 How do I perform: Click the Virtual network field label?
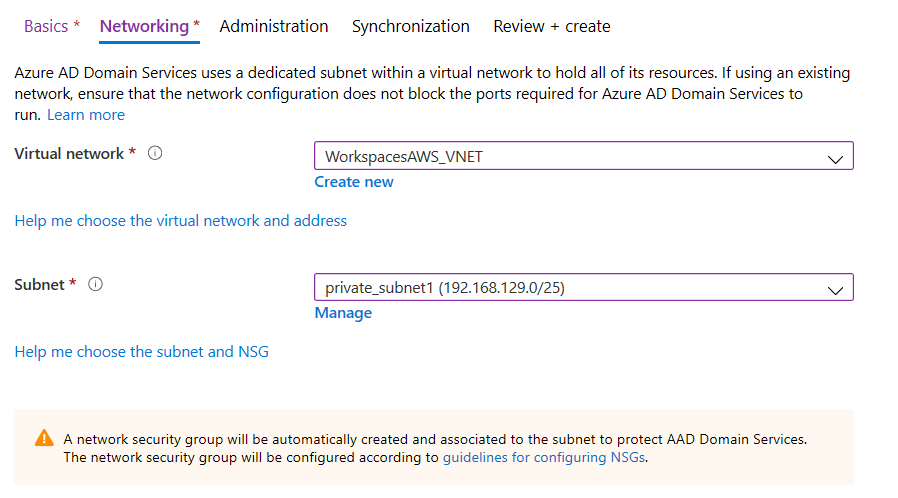click(70, 154)
